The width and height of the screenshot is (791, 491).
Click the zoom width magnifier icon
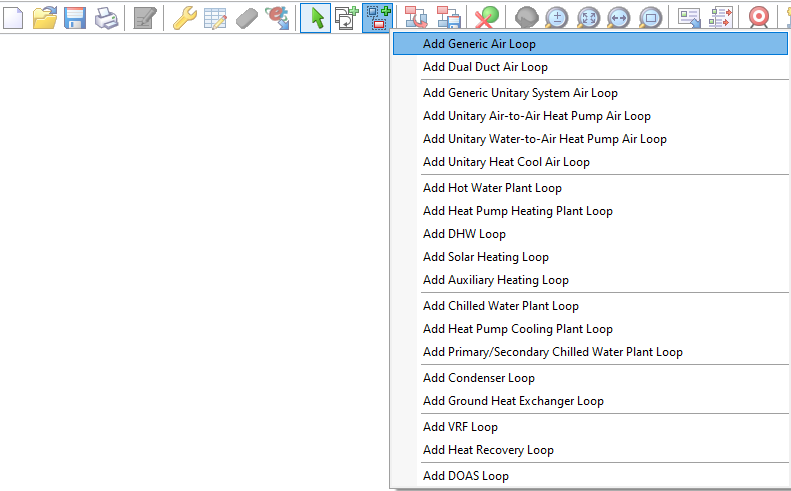coord(619,17)
